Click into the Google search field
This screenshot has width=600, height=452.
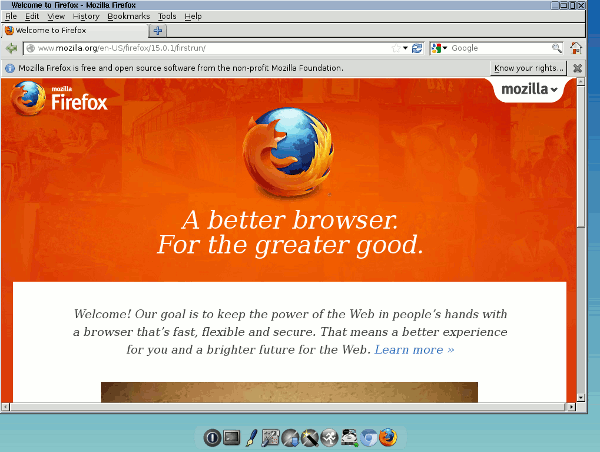click(500, 48)
